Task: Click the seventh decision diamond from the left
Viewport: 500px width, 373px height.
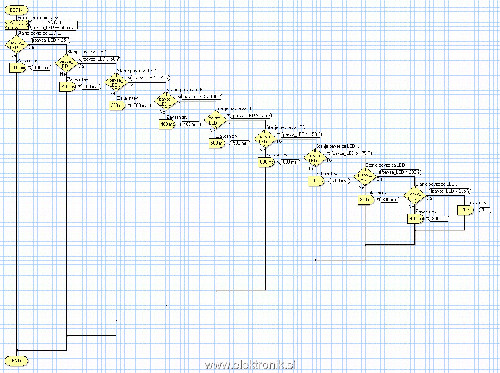Action: click(x=315, y=158)
